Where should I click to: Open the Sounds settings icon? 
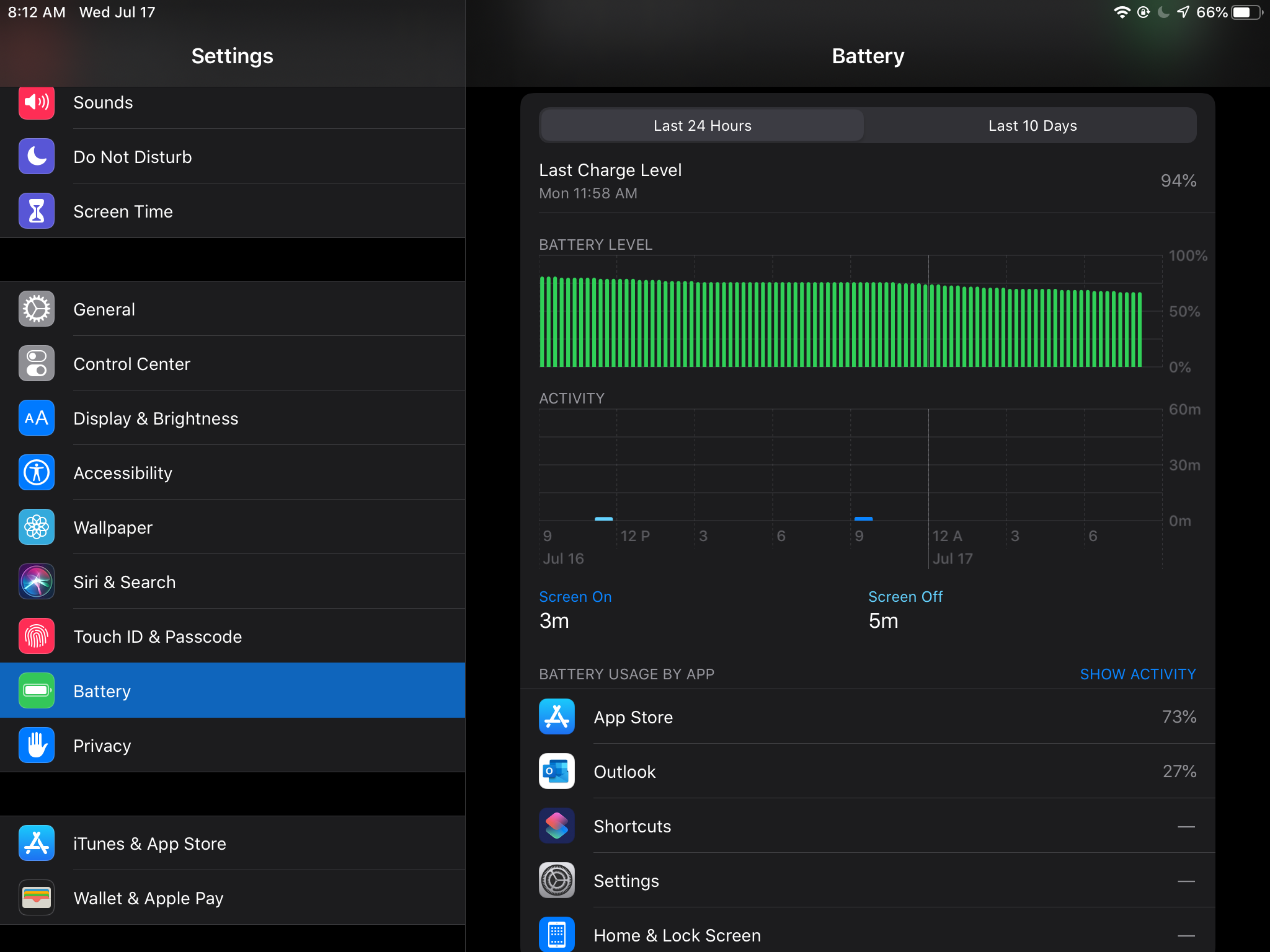pyautogui.click(x=37, y=102)
